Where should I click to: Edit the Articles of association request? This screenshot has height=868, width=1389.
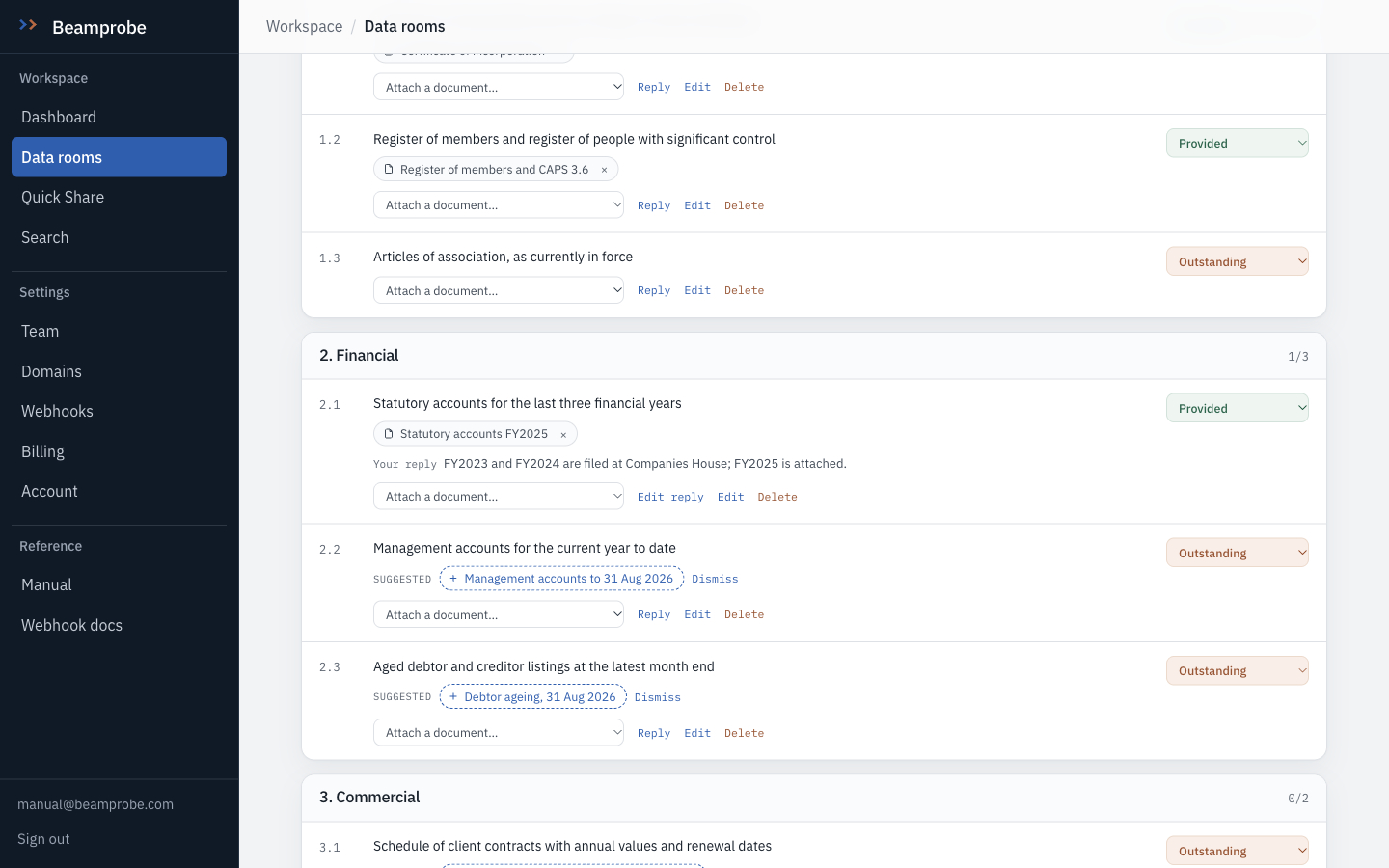[697, 290]
